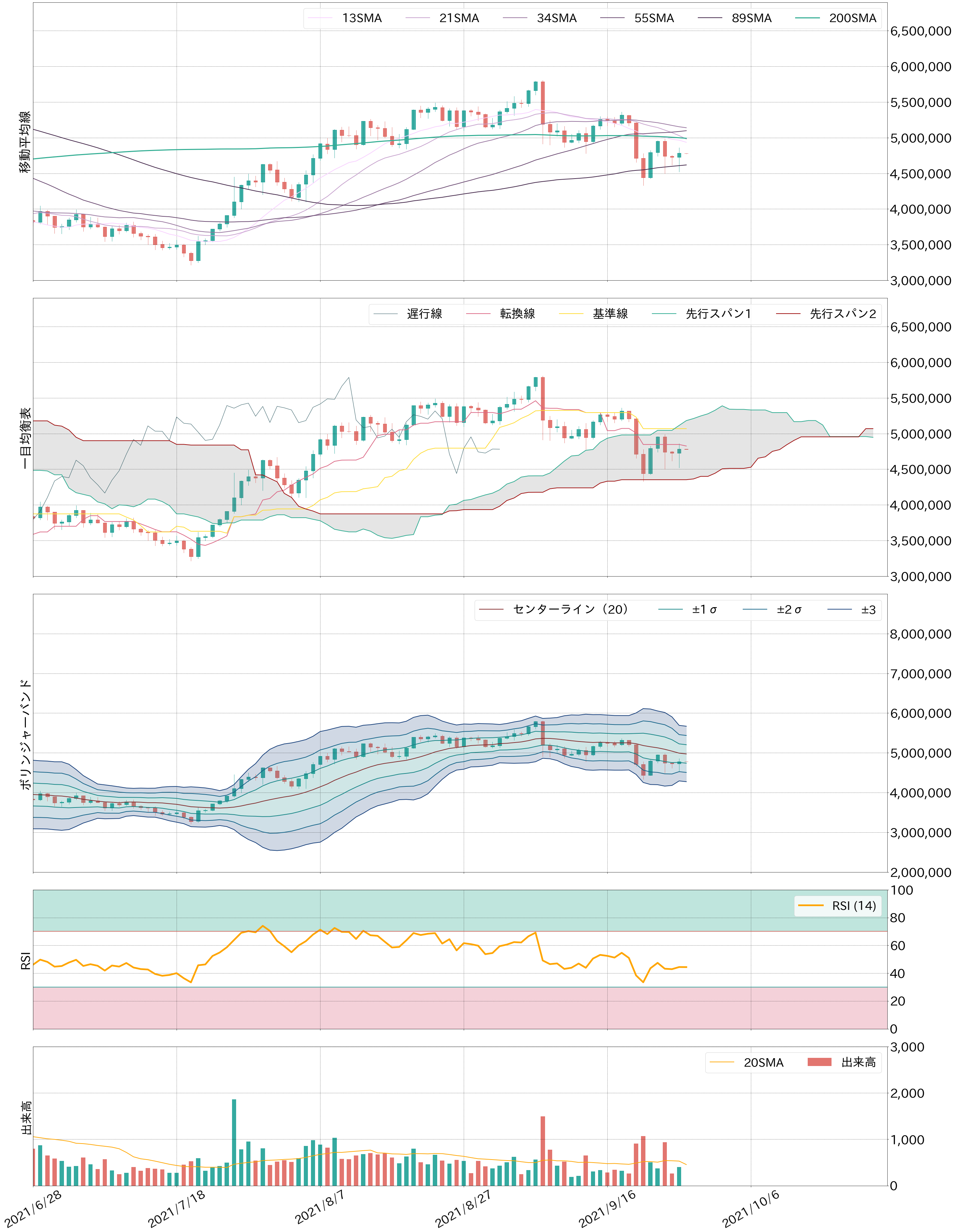Select the 先行スパン2 legend entry
This screenshot has width=954, height=1232.
click(842, 314)
